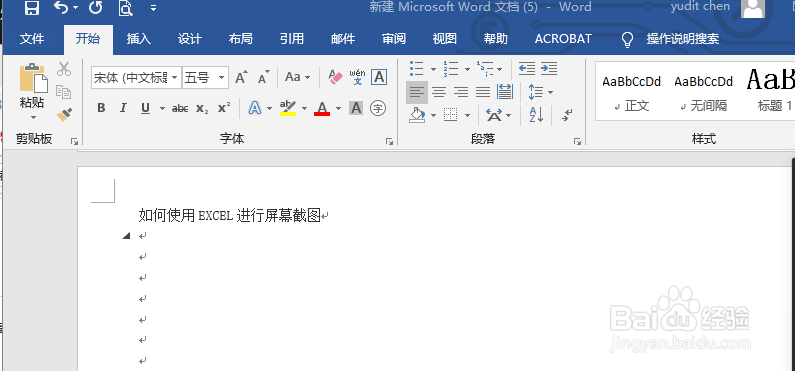Click the Shading paint bucket icon

coord(417,116)
